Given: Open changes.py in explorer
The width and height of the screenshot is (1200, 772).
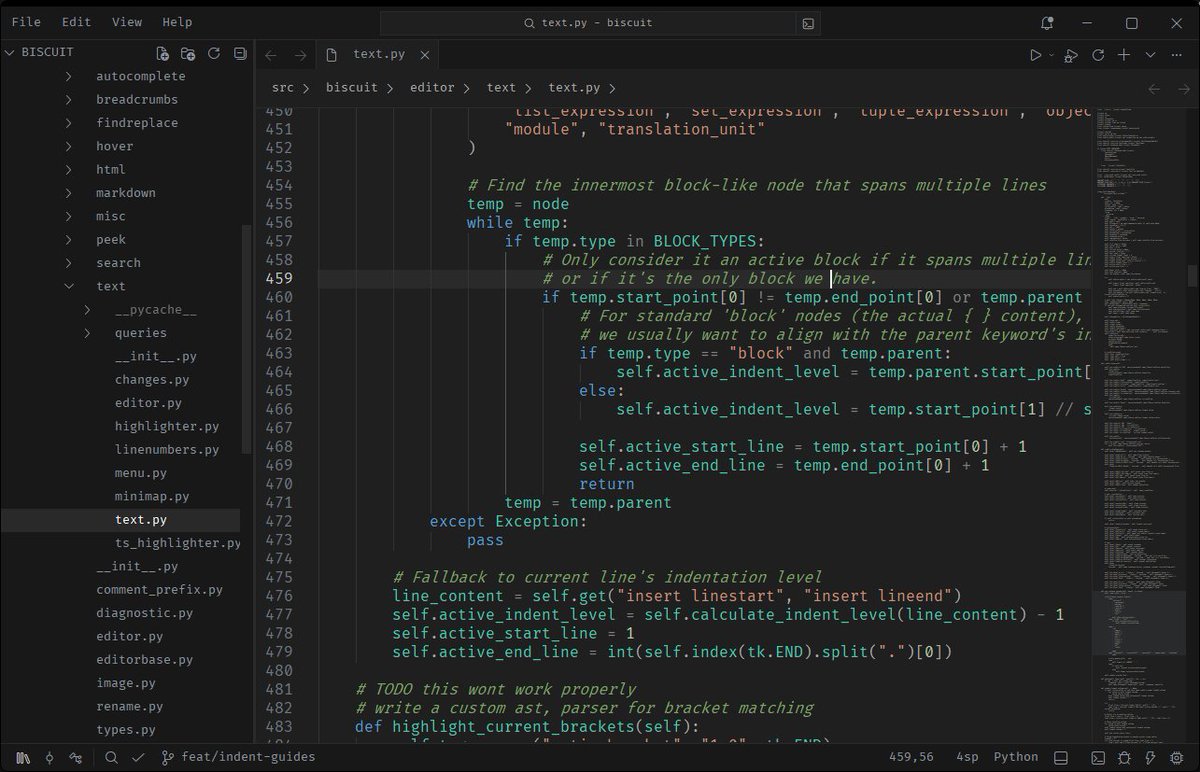Looking at the screenshot, I should tap(151, 380).
